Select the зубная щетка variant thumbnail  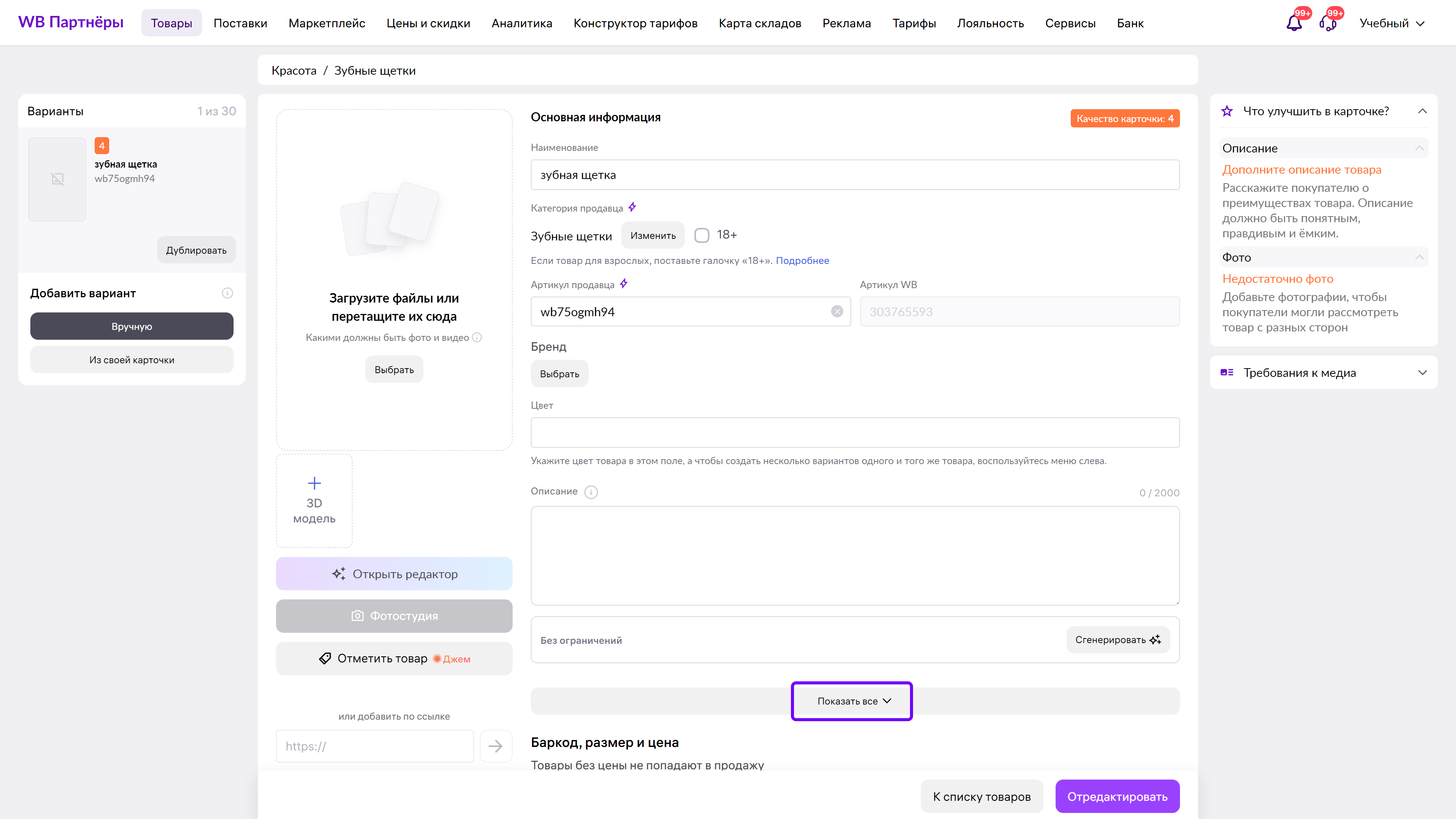click(57, 179)
